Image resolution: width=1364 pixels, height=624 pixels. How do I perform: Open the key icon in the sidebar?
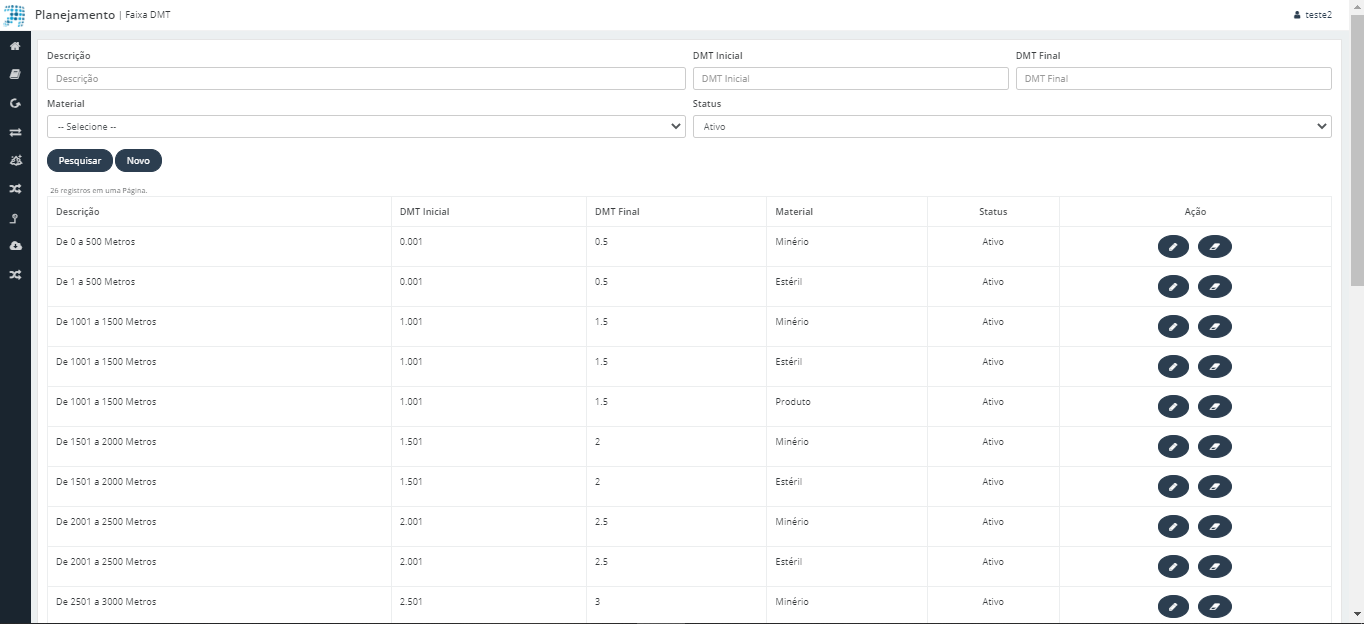coord(15,218)
